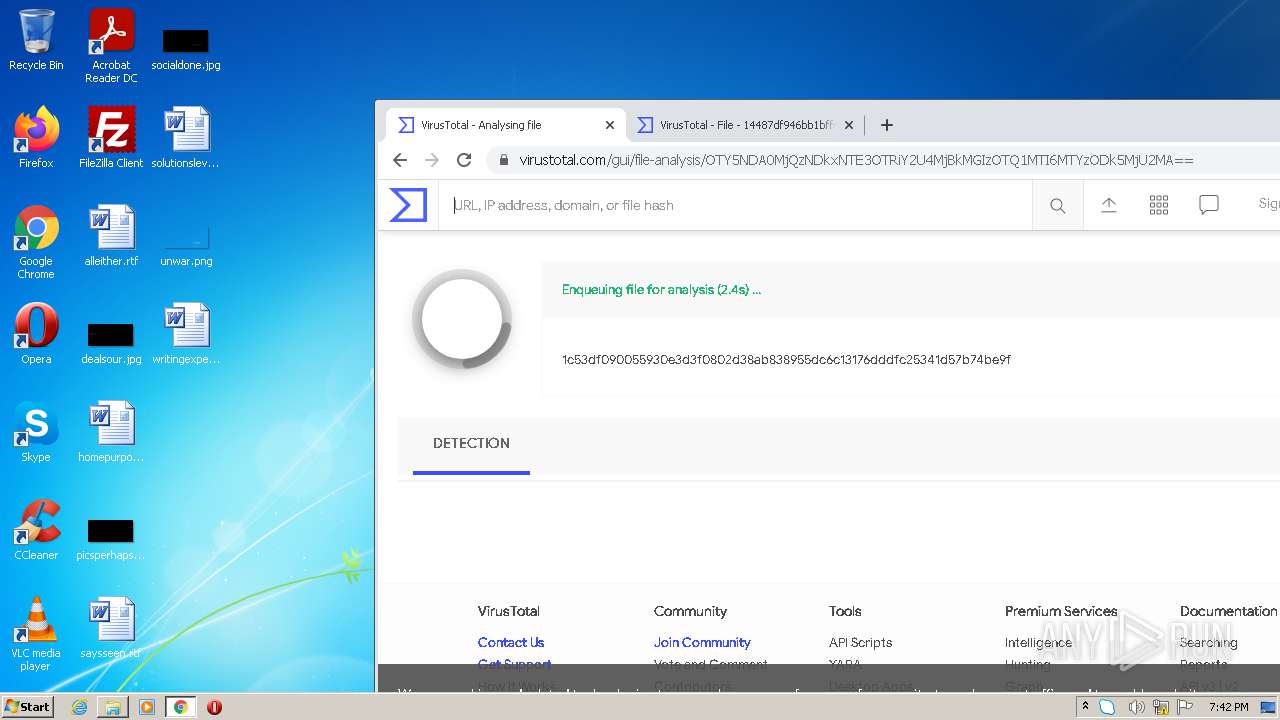1280x720 pixels.
Task: Select alleither.rtf document icon
Action: coord(111,236)
